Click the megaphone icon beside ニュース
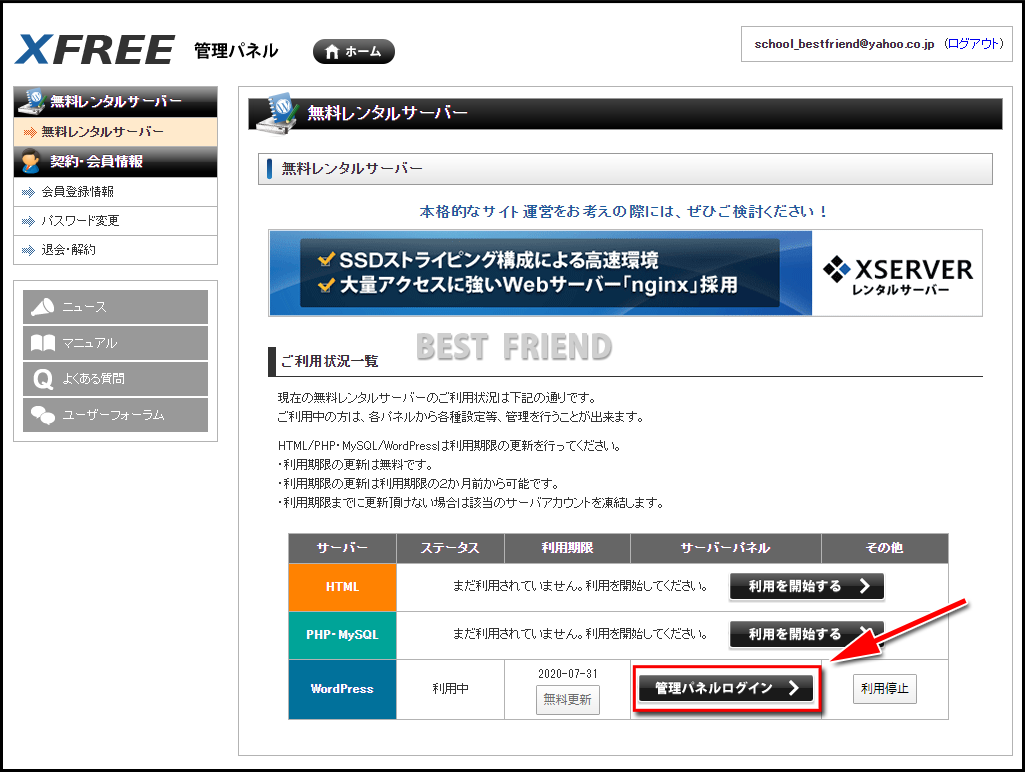The image size is (1025, 772). tap(43, 307)
